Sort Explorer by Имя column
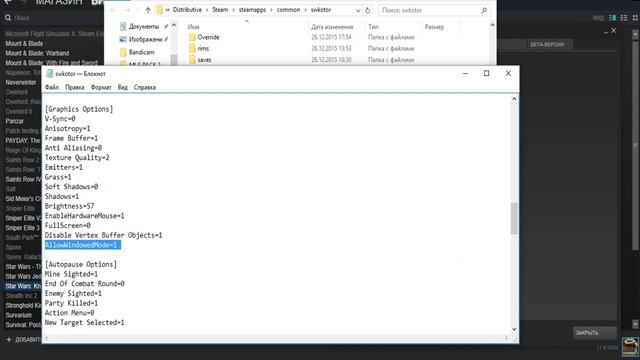The height and width of the screenshot is (360, 640). 193,27
